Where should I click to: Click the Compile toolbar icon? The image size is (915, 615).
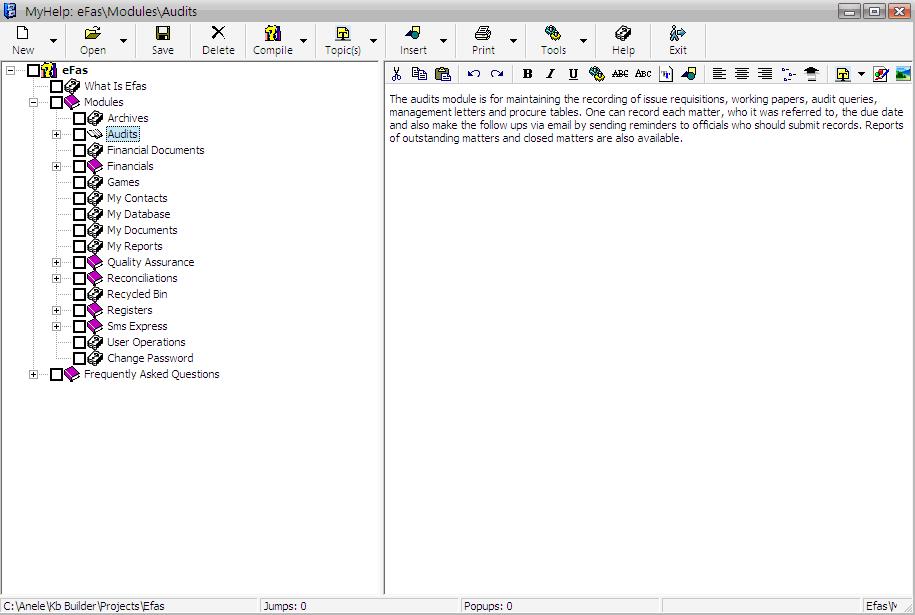pyautogui.click(x=272, y=40)
